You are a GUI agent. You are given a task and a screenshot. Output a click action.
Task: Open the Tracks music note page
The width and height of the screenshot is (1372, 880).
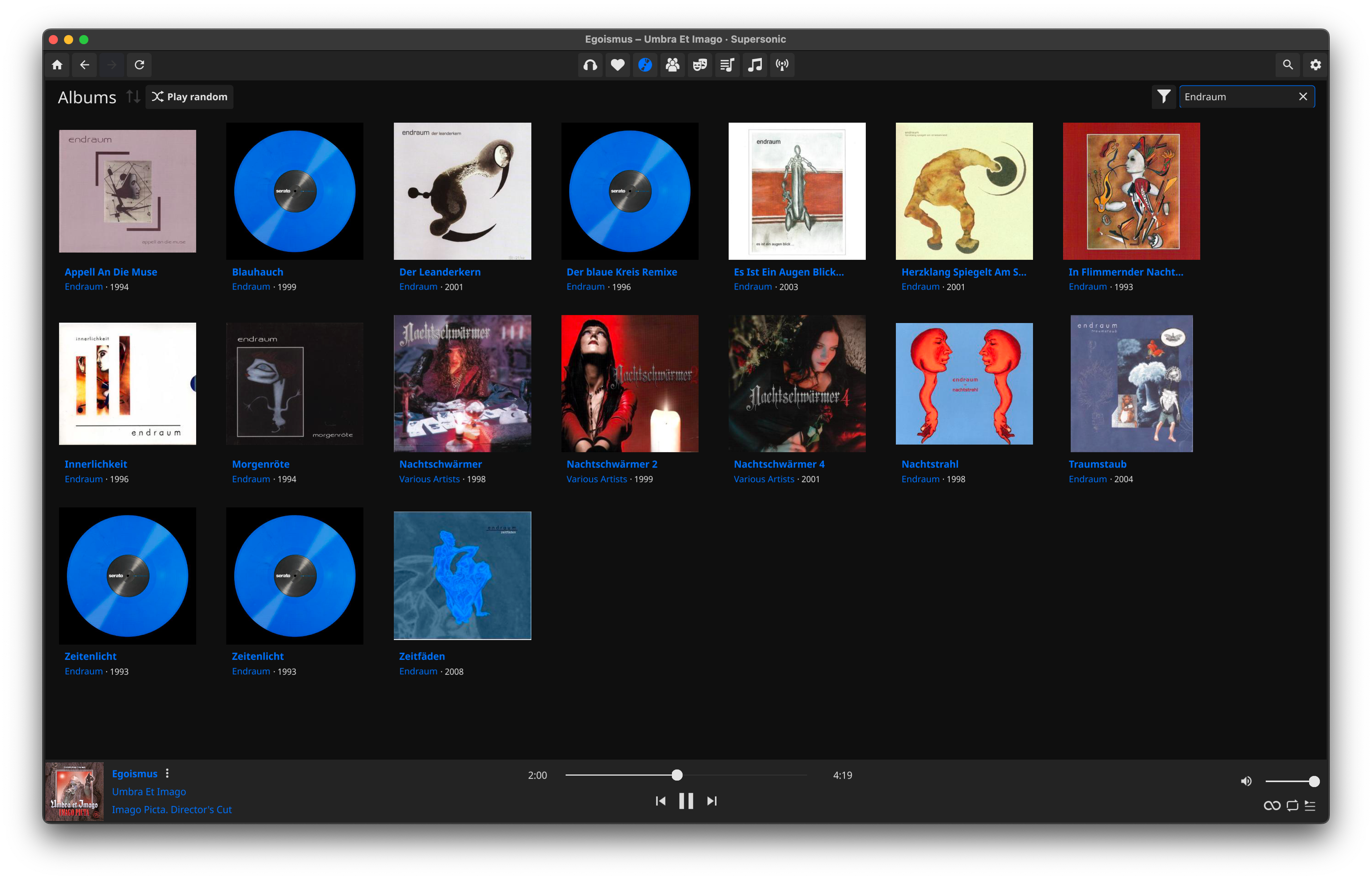click(755, 65)
